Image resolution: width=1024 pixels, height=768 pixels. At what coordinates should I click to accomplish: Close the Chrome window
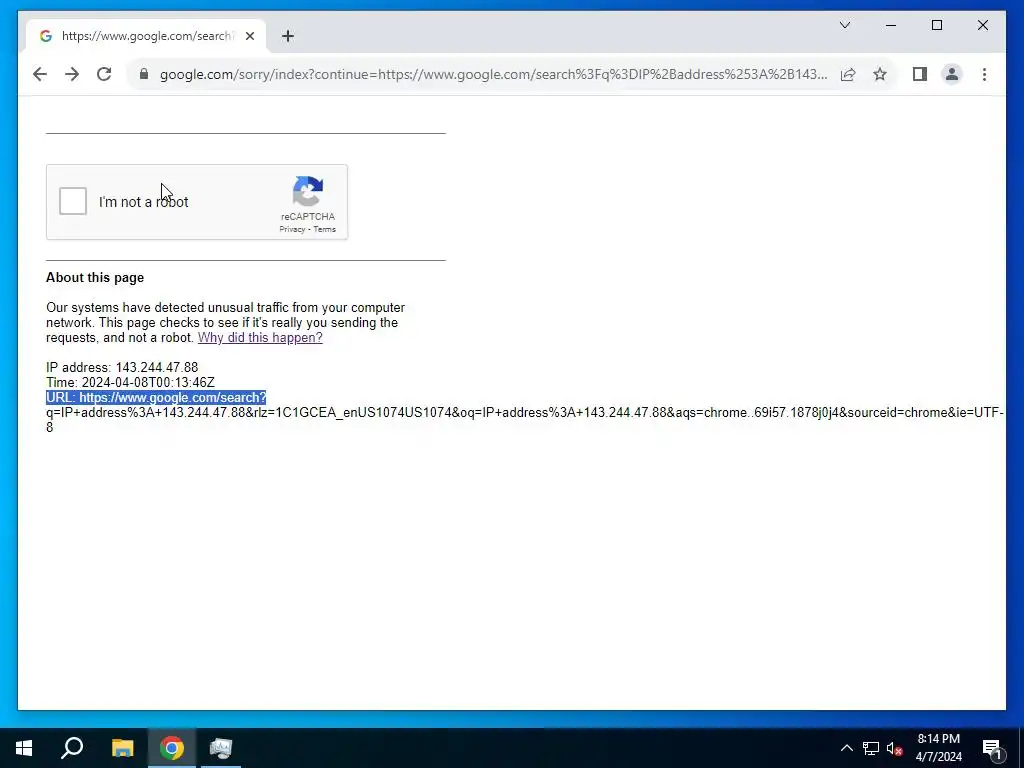(x=982, y=25)
